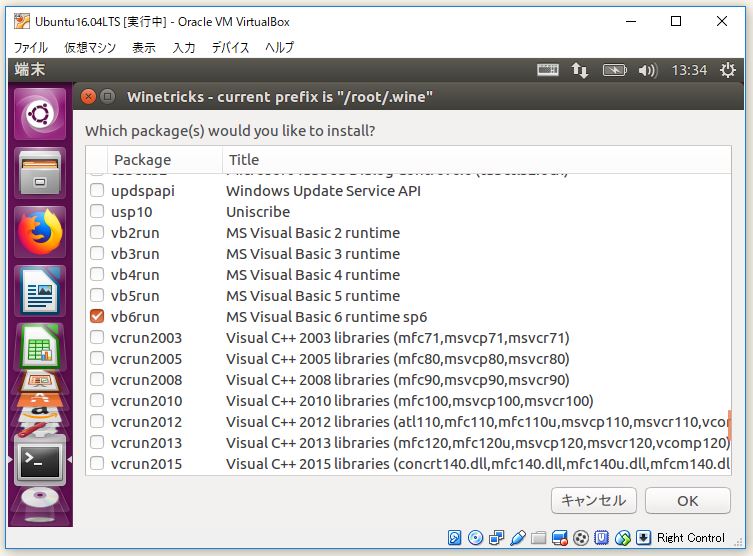This screenshot has width=753, height=556.
Task: Open network indicator in top panel
Action: 580,70
